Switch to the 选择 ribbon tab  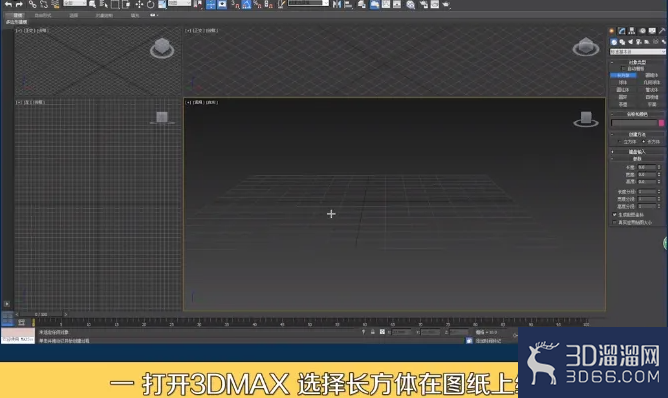tap(74, 15)
